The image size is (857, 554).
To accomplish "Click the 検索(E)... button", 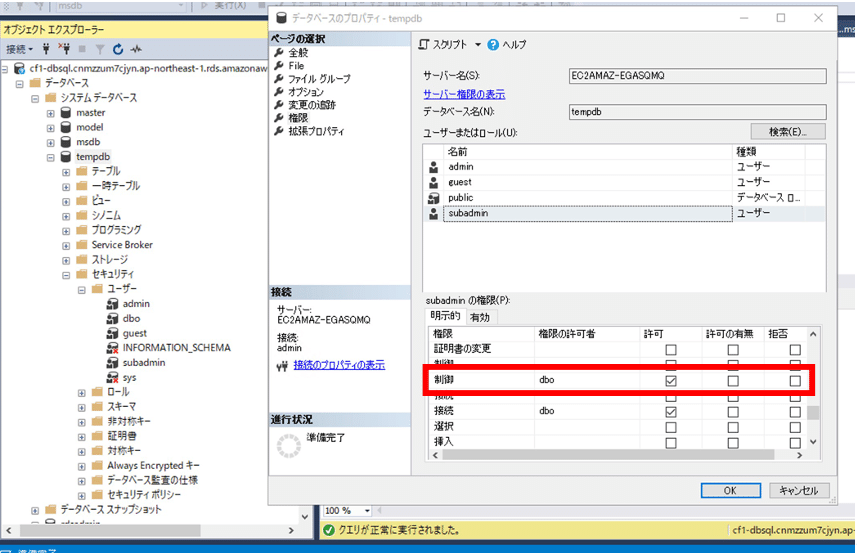I will (x=788, y=132).
